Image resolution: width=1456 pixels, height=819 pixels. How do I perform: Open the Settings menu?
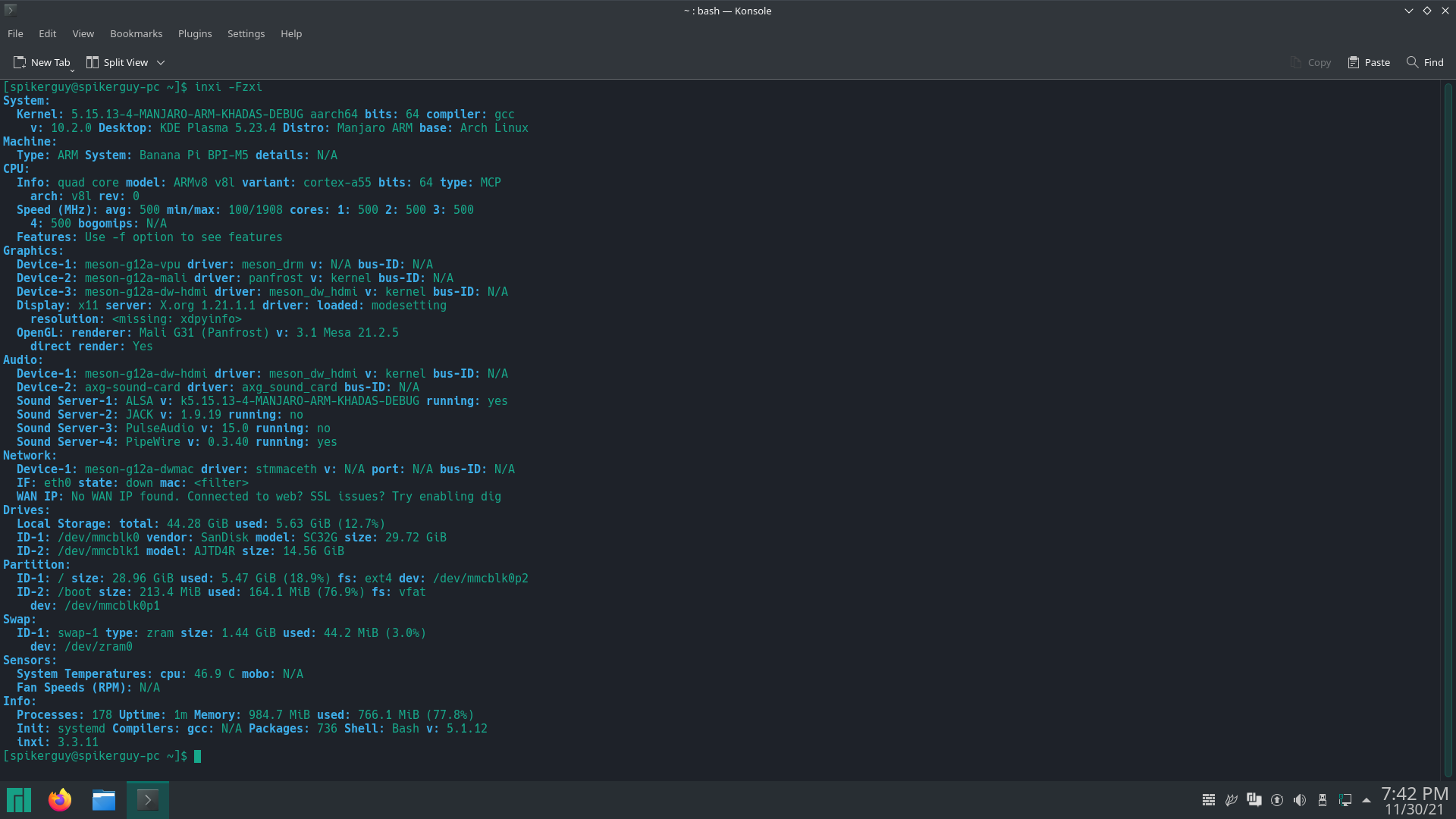246,33
